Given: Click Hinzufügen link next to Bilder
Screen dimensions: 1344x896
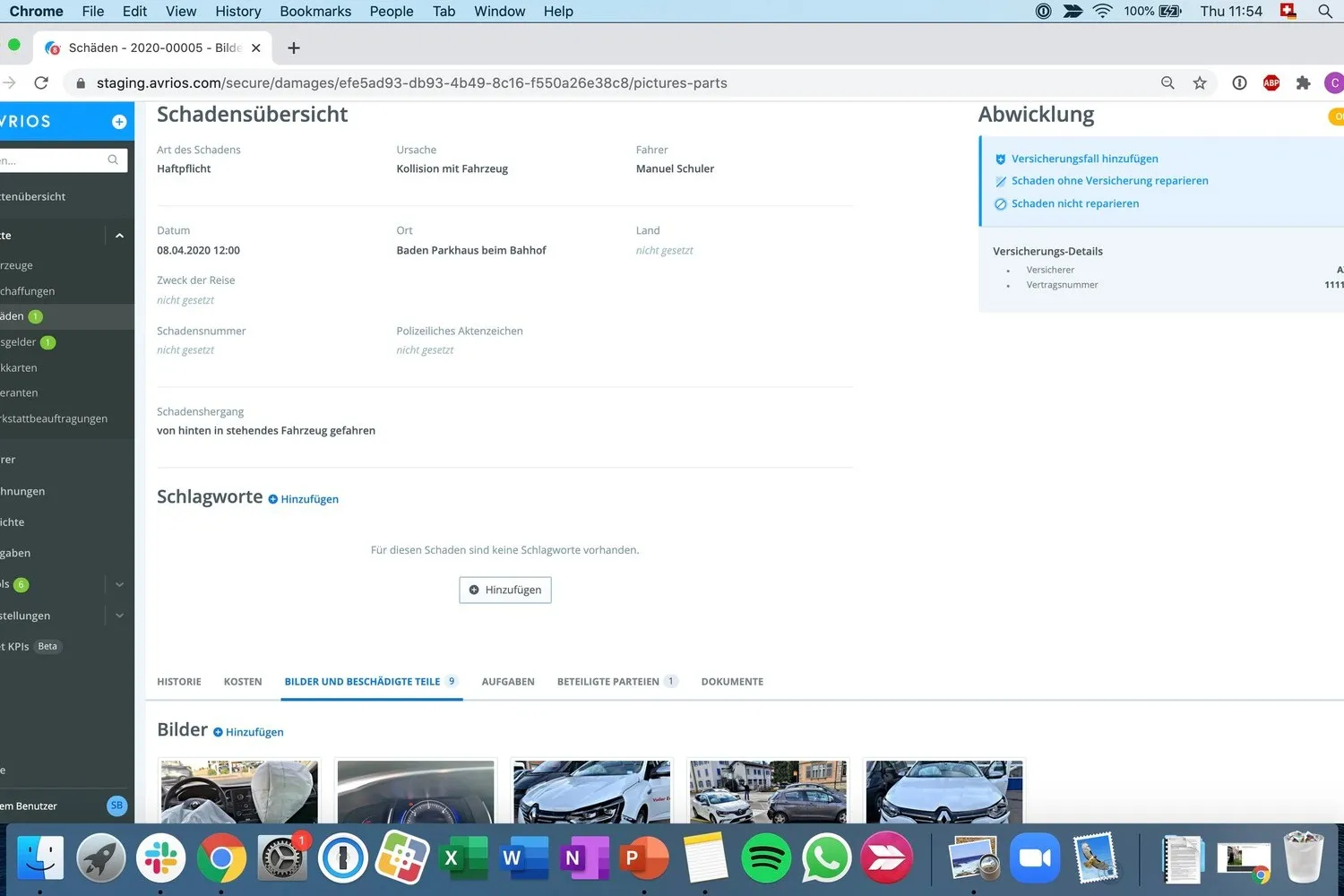Looking at the screenshot, I should coord(248,732).
